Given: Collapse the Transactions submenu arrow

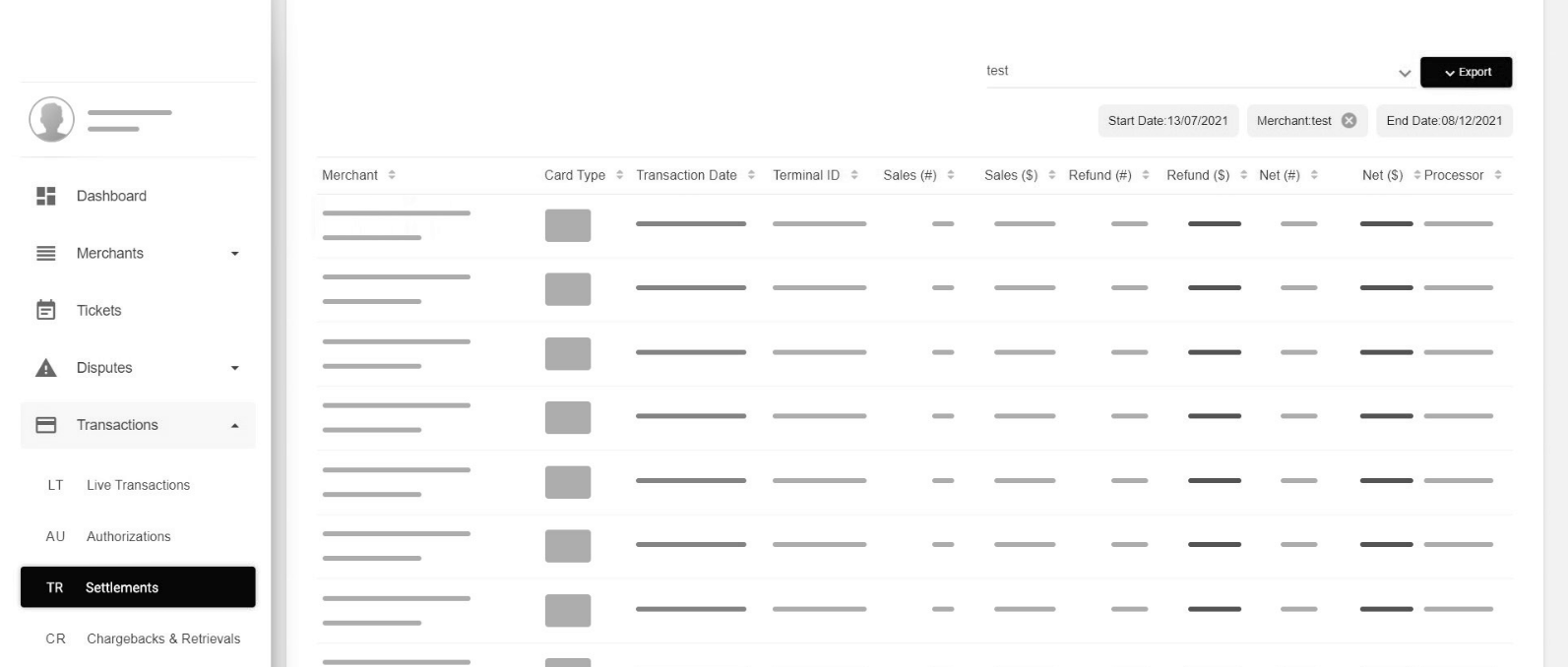Looking at the screenshot, I should (x=234, y=425).
